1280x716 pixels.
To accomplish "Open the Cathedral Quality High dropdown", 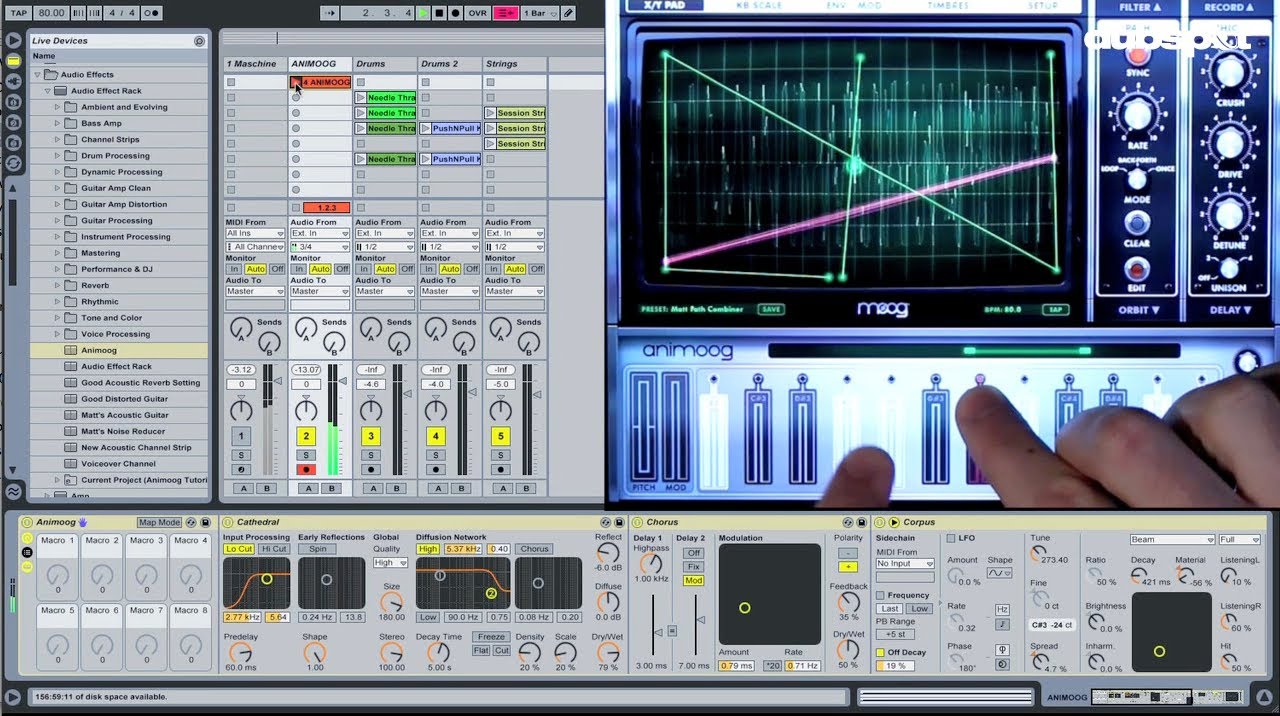I will tap(390, 563).
